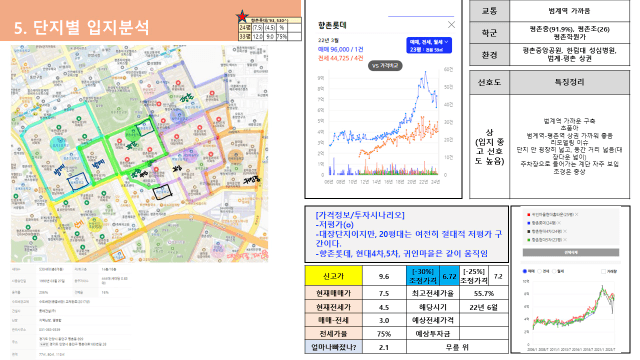Click the 9.6 record price value
Screen dimensions: 640x360
[x=384, y=276]
